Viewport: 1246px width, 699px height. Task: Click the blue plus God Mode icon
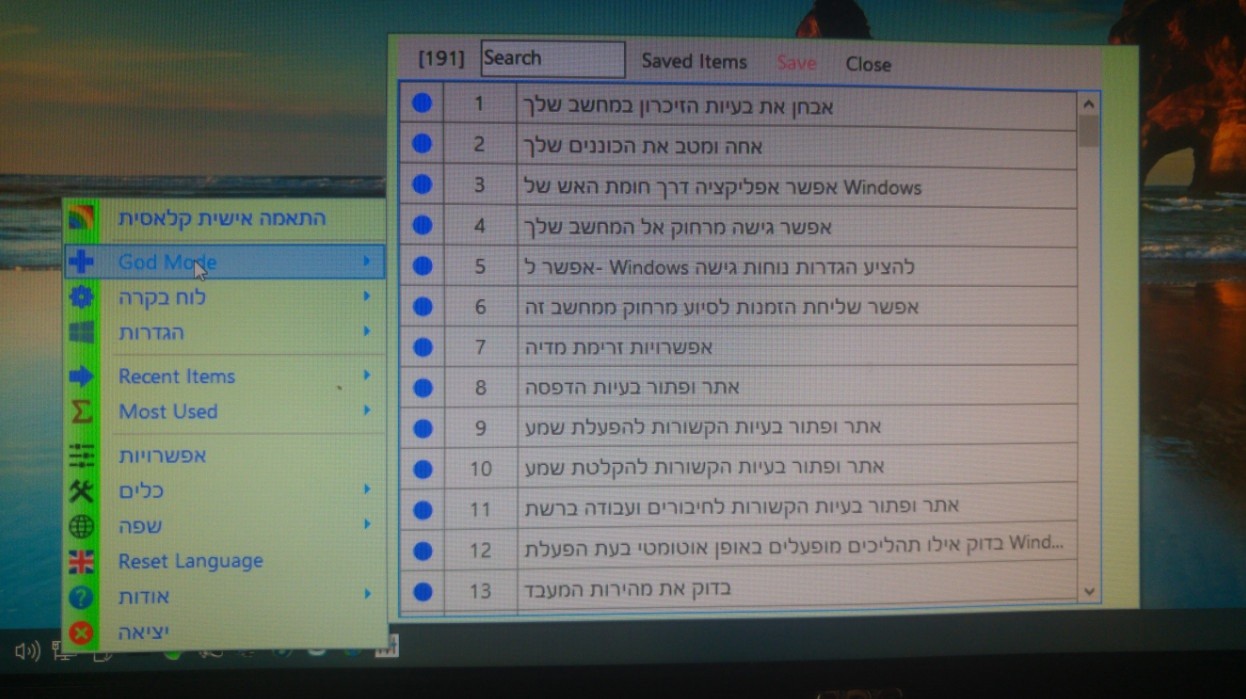click(81, 262)
